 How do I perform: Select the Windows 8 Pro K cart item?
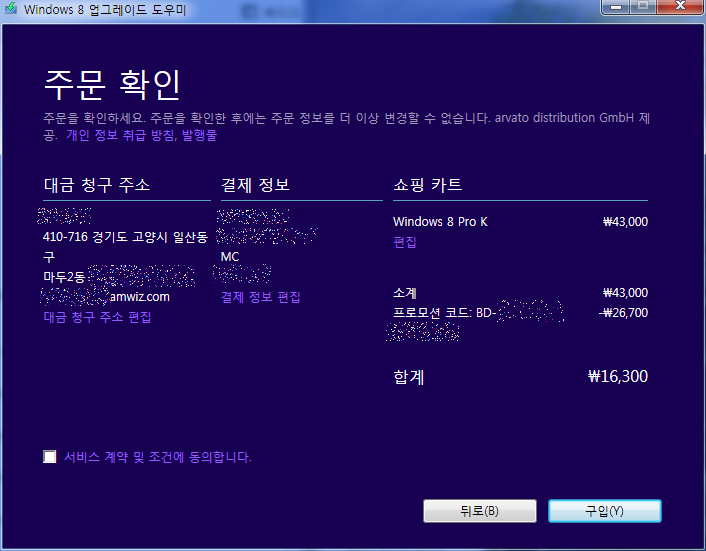(x=440, y=222)
